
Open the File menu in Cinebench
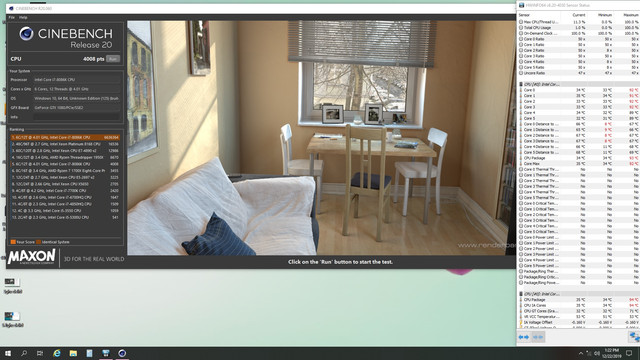(x=12, y=18)
